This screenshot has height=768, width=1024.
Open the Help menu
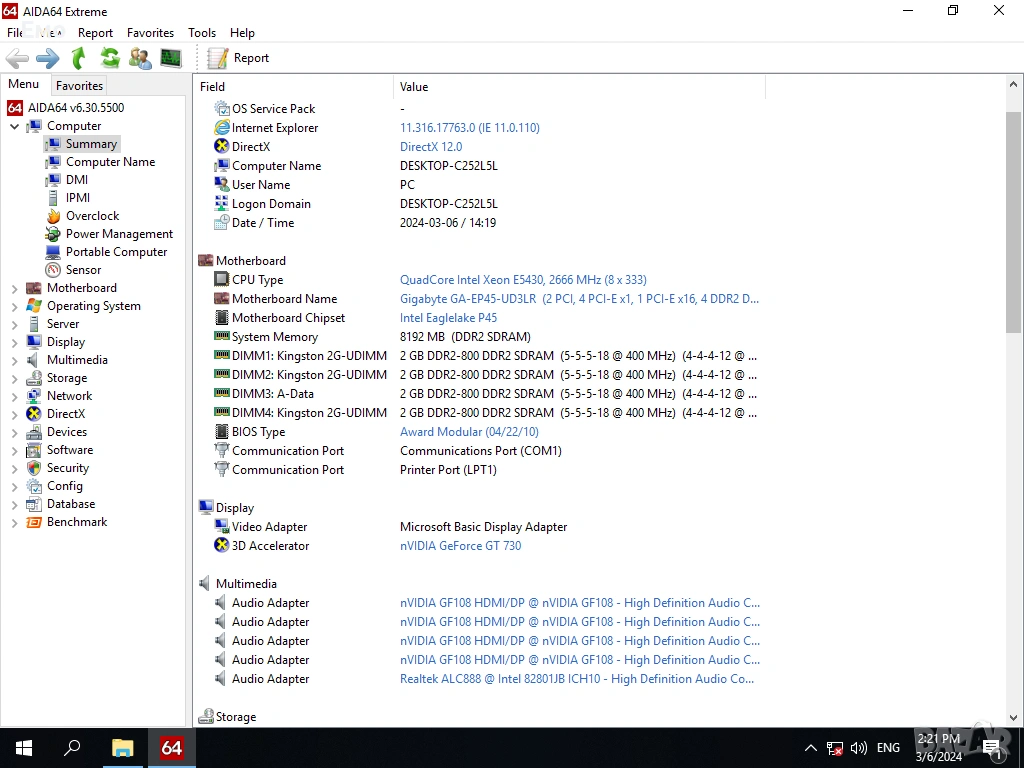[x=242, y=33]
